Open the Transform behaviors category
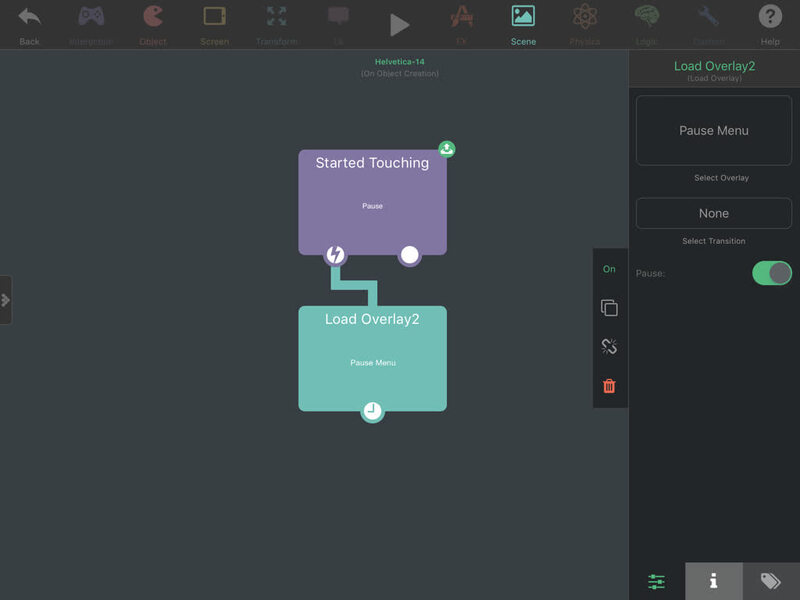Image resolution: width=800 pixels, height=600 pixels. pos(277,24)
